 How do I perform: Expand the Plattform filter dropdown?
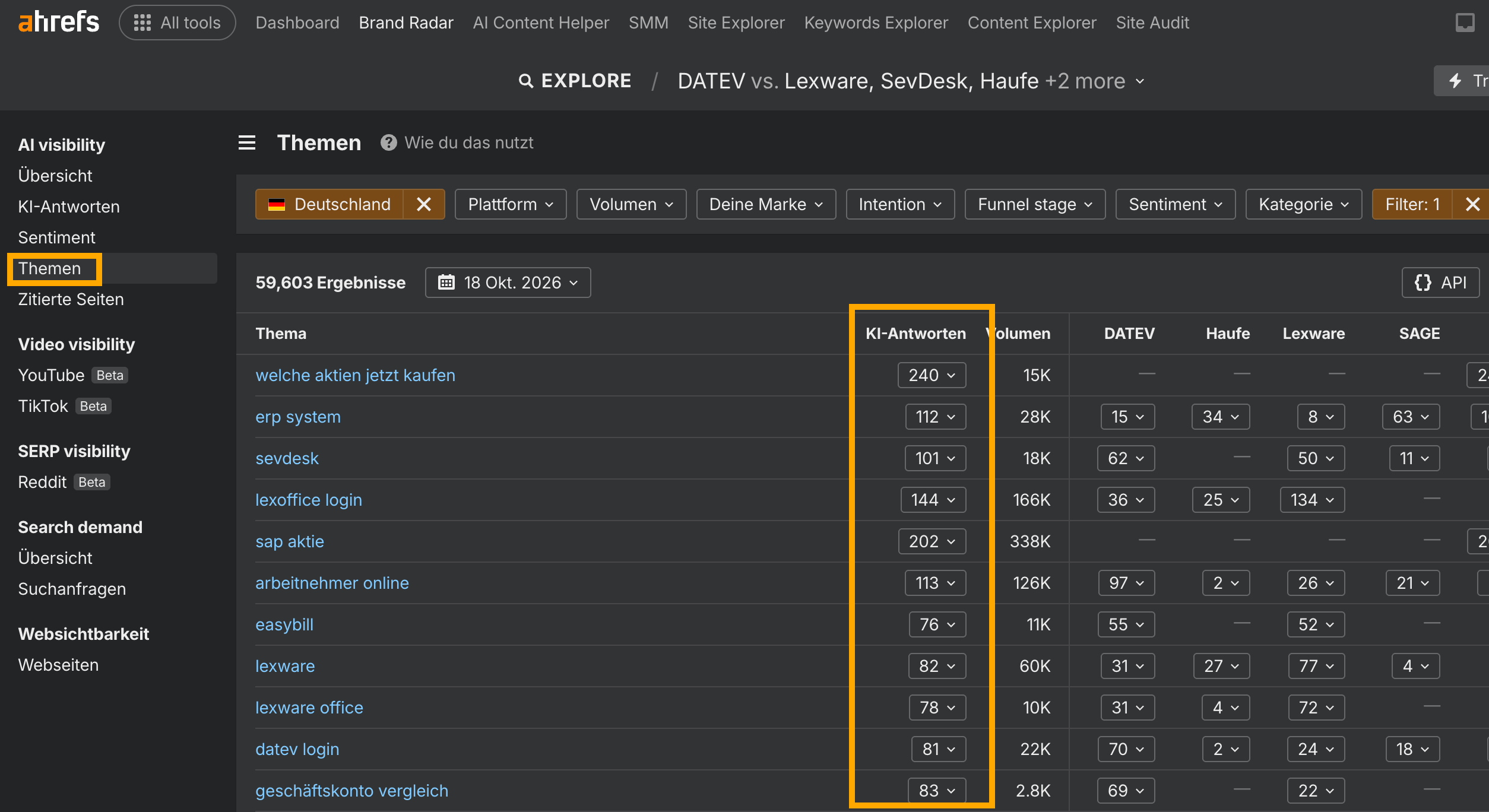click(511, 204)
